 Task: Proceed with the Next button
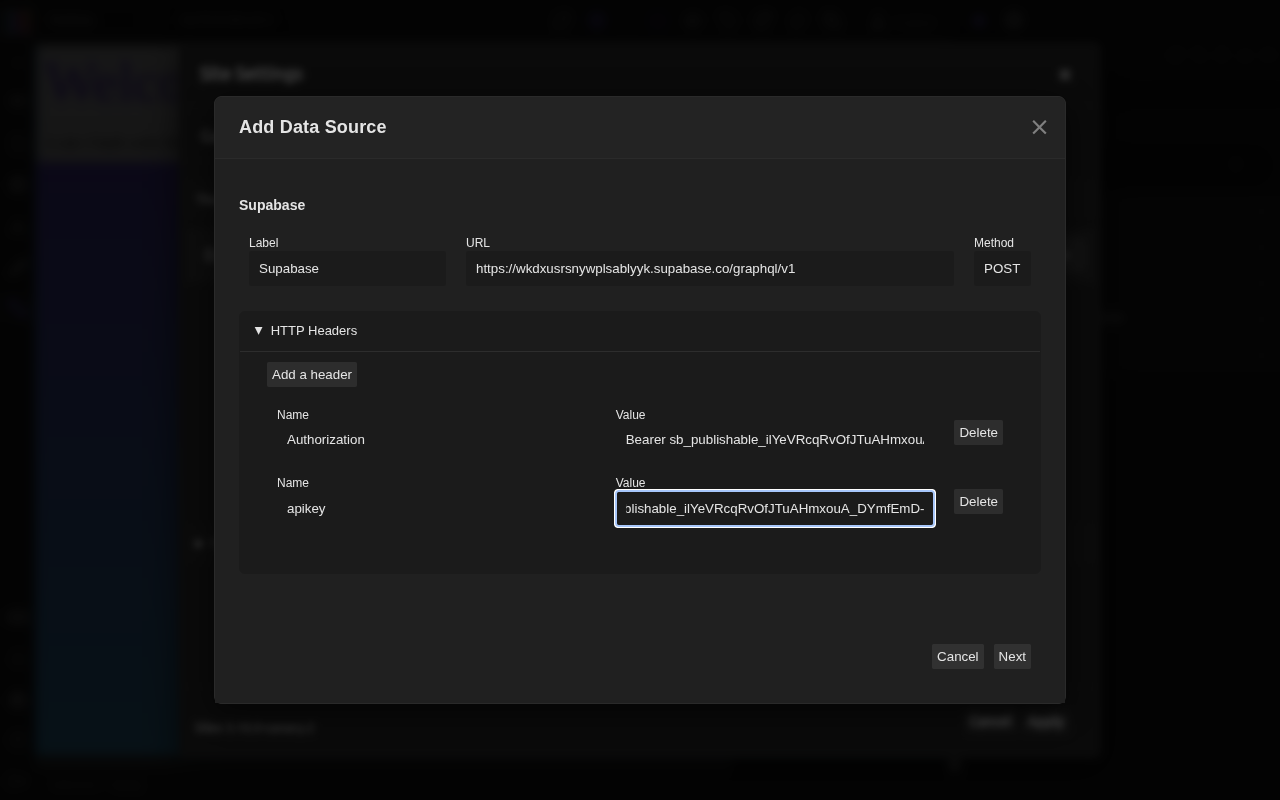pos(1012,657)
